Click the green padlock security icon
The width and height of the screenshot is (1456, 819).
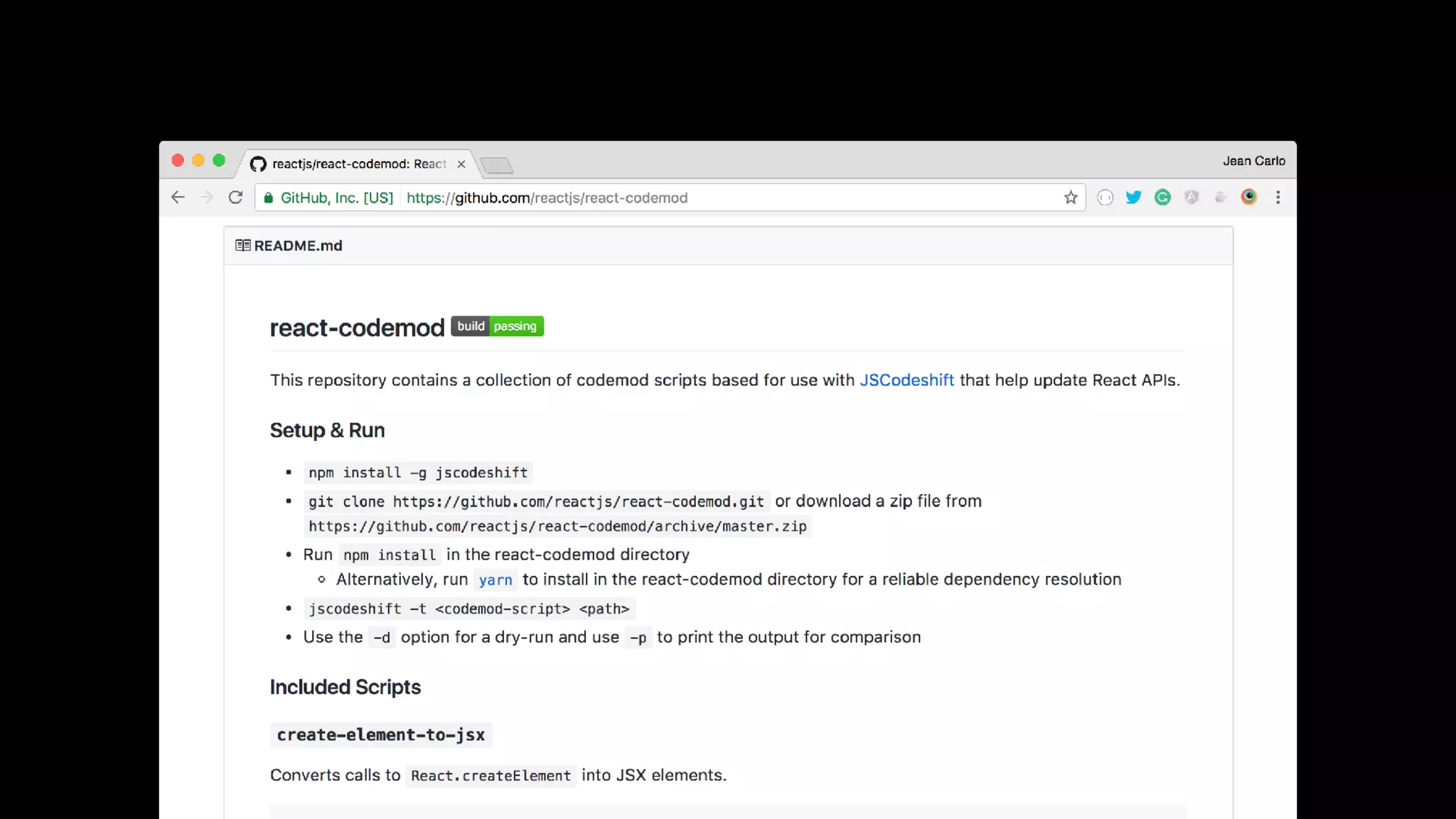click(268, 198)
